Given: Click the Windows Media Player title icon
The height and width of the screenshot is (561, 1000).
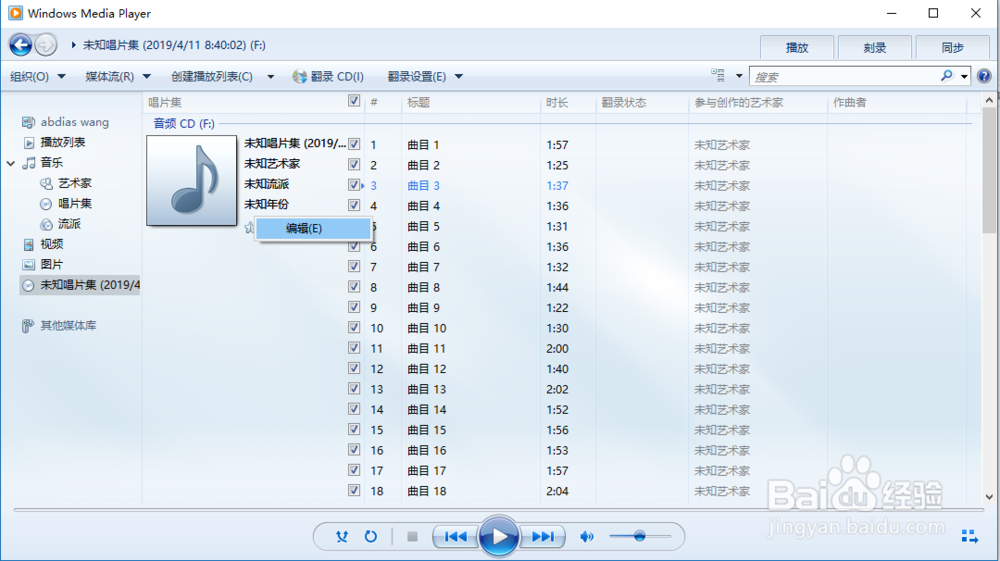Looking at the screenshot, I should (15, 13).
